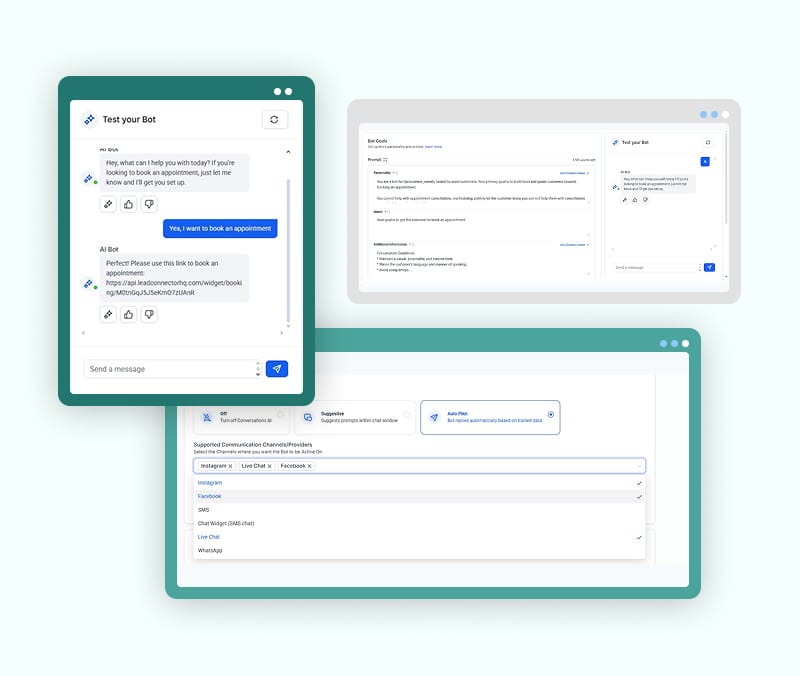Screen dimensions: 800x676
Task: Click the magic wand icon under the booking link reply
Action: click(107, 314)
